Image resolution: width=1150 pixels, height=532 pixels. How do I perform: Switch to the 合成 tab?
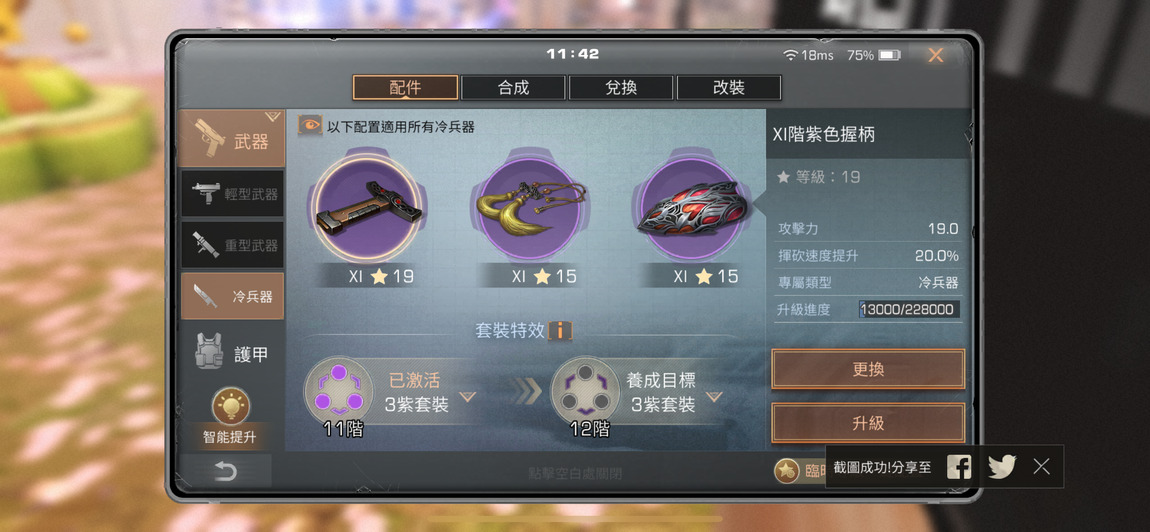click(x=513, y=88)
